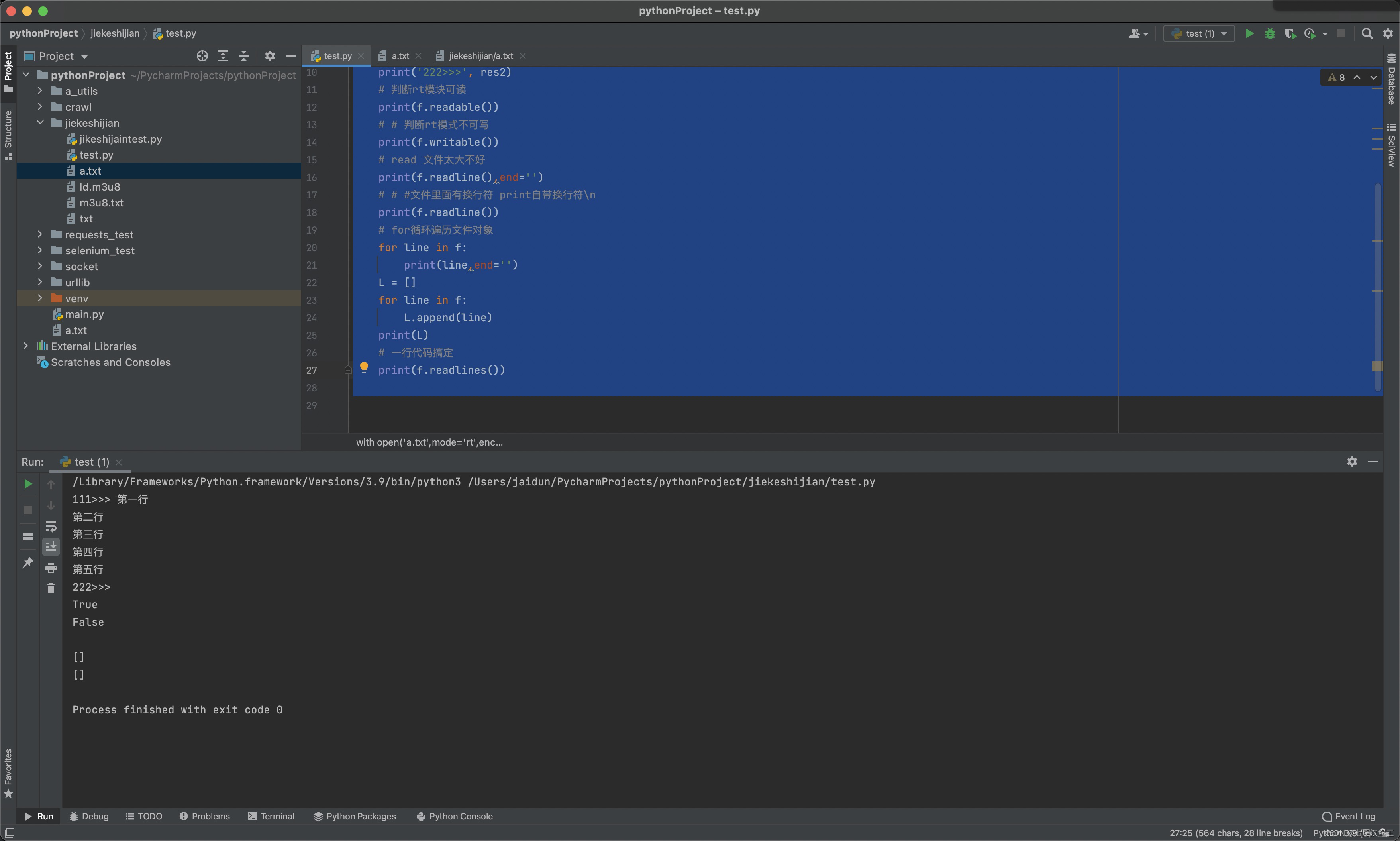Toggle Pin Tab icon in Run panel

click(x=27, y=563)
